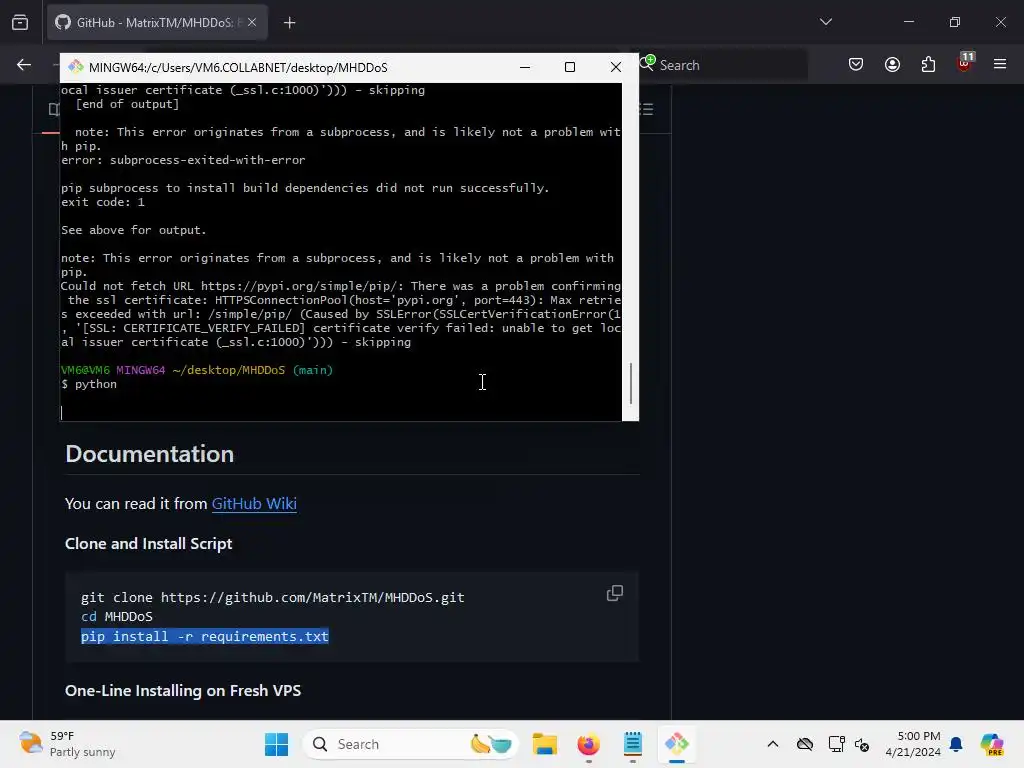Click the muted volume tray icon

coord(862,744)
